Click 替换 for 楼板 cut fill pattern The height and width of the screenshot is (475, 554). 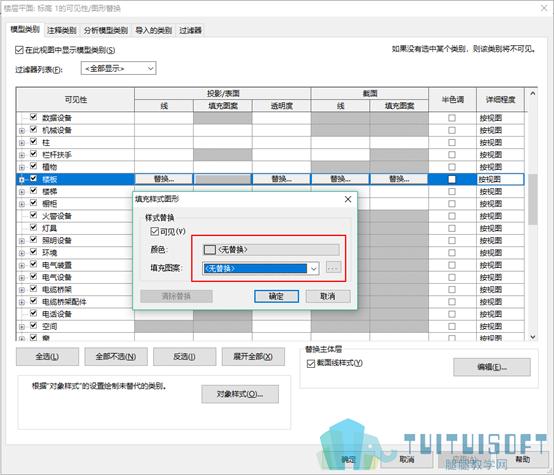tap(399, 179)
